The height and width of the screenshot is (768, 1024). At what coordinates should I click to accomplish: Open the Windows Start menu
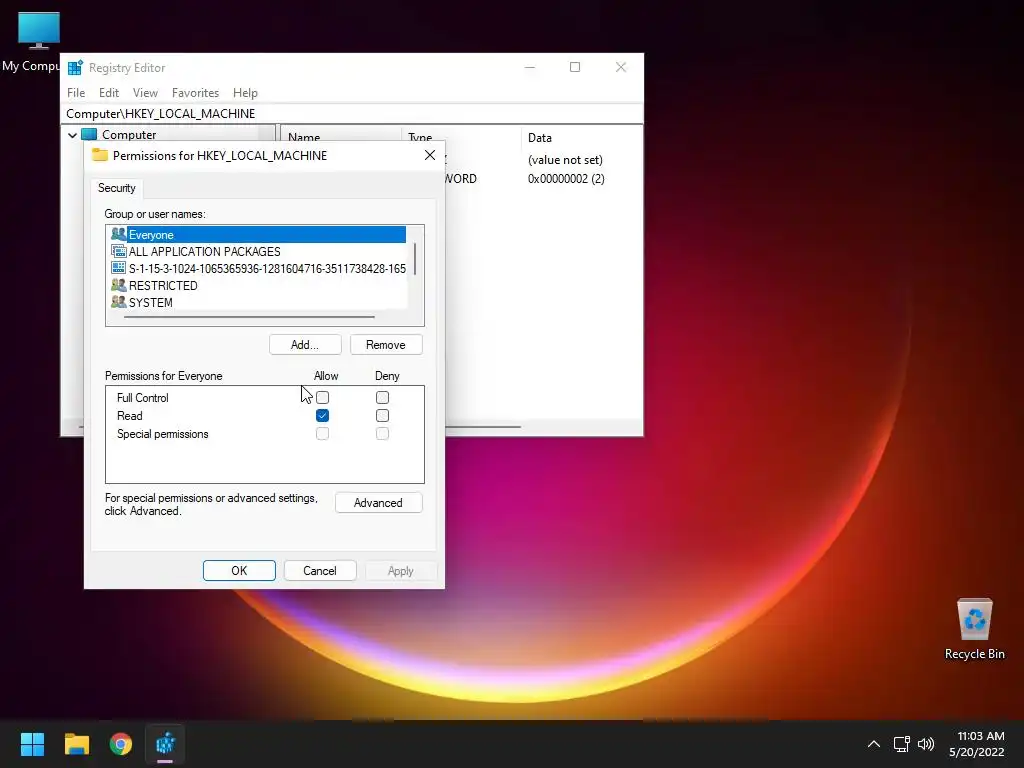pos(32,744)
